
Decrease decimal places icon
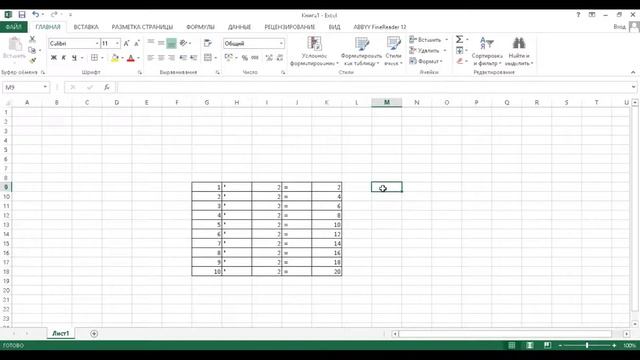280,58
